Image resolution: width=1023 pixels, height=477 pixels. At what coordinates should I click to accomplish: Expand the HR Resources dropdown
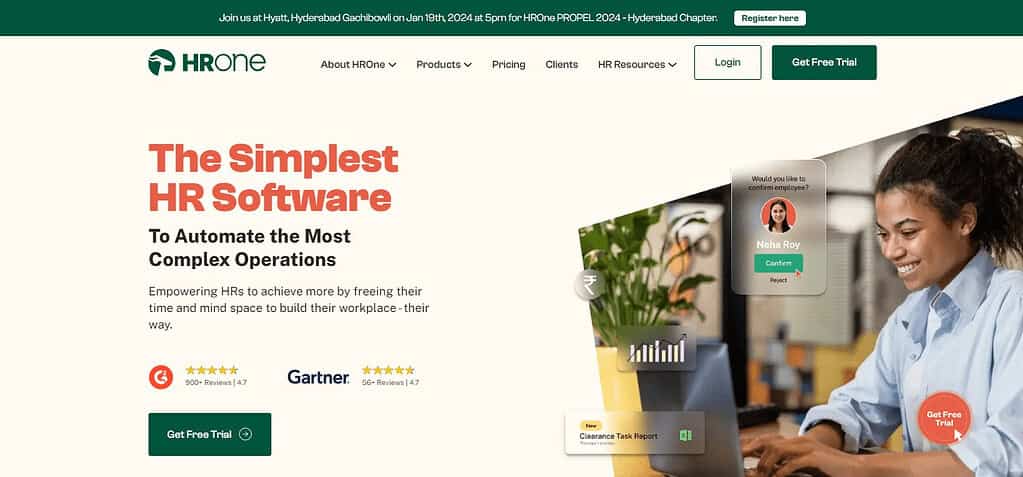(x=637, y=64)
